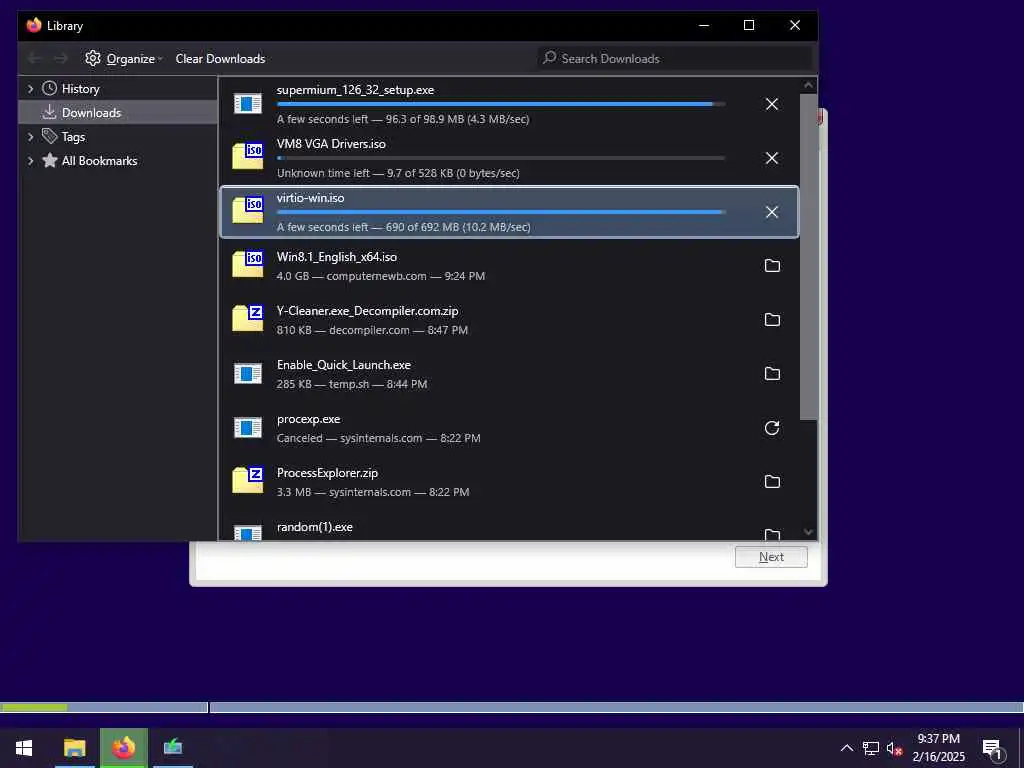
Task: Click the Organize gear icon
Action: point(93,58)
